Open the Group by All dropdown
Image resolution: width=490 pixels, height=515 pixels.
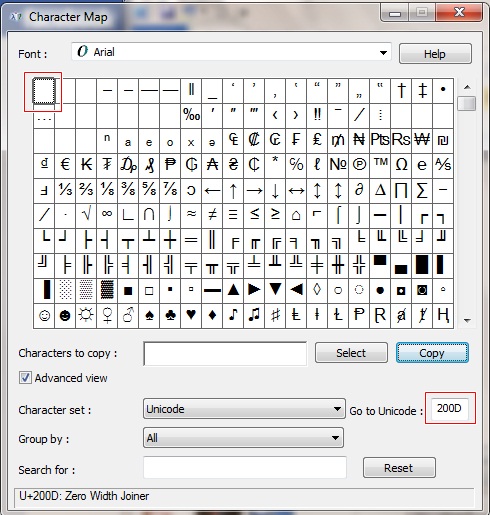[243, 438]
